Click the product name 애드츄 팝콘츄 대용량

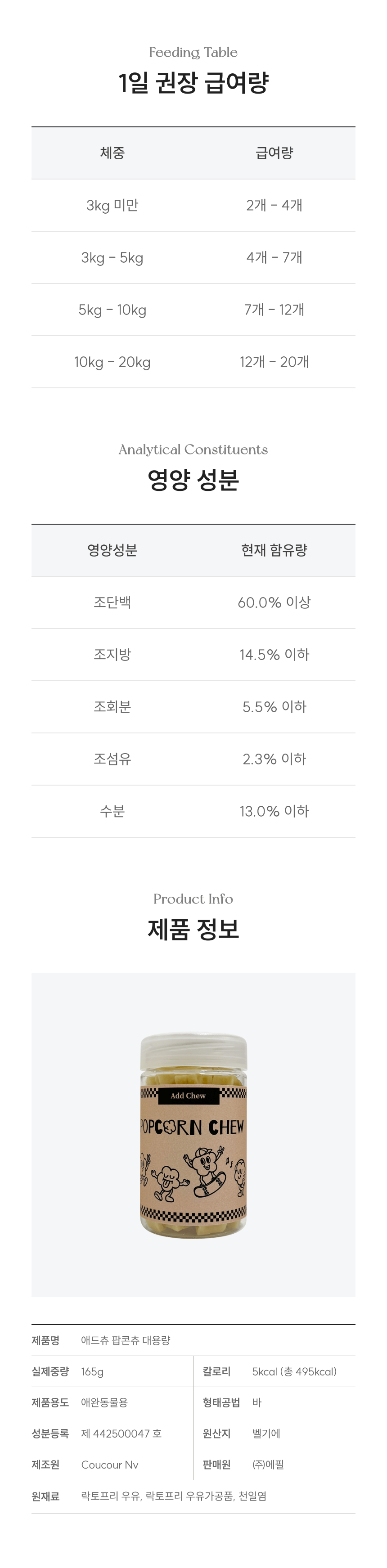(x=126, y=1340)
